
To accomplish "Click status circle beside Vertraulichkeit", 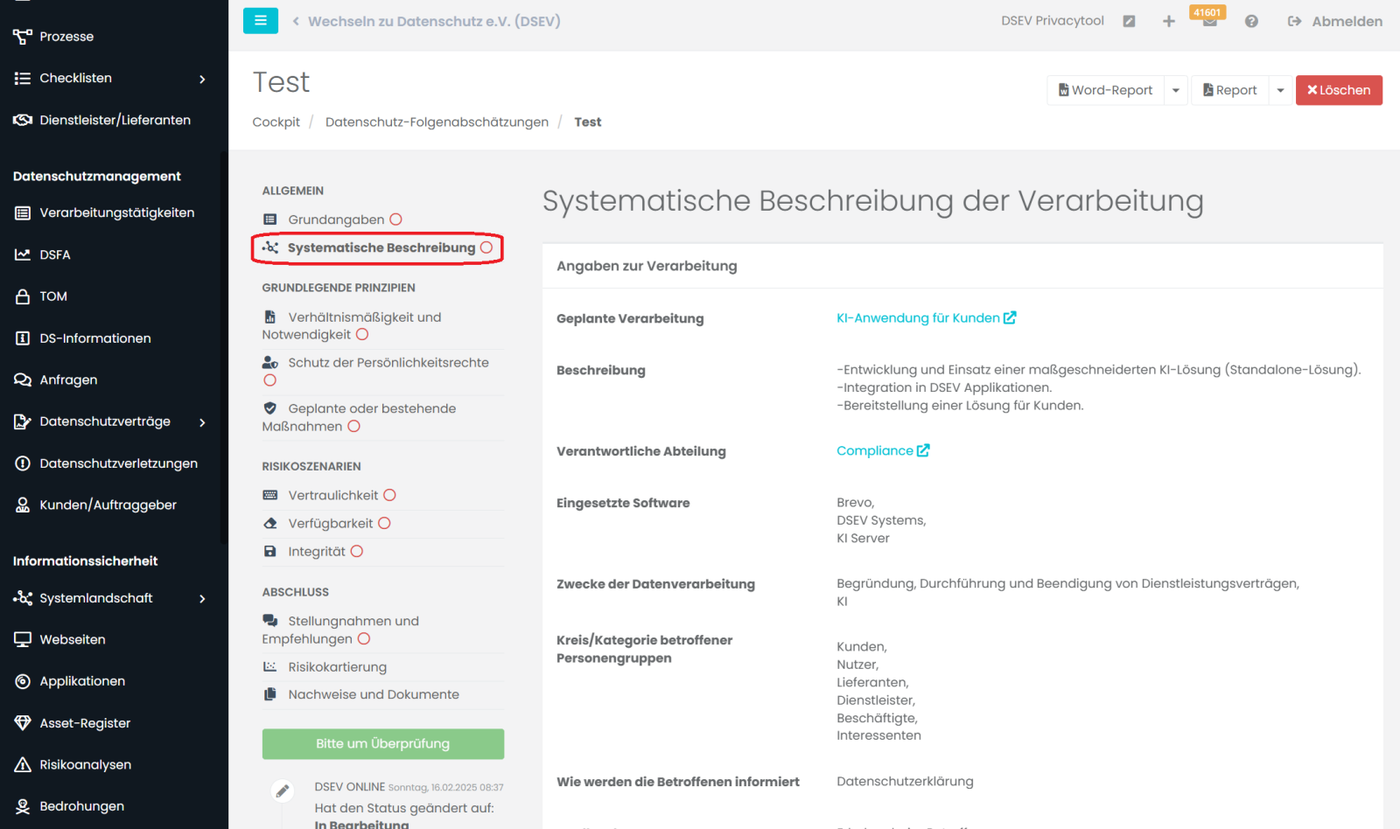I will click(x=390, y=495).
